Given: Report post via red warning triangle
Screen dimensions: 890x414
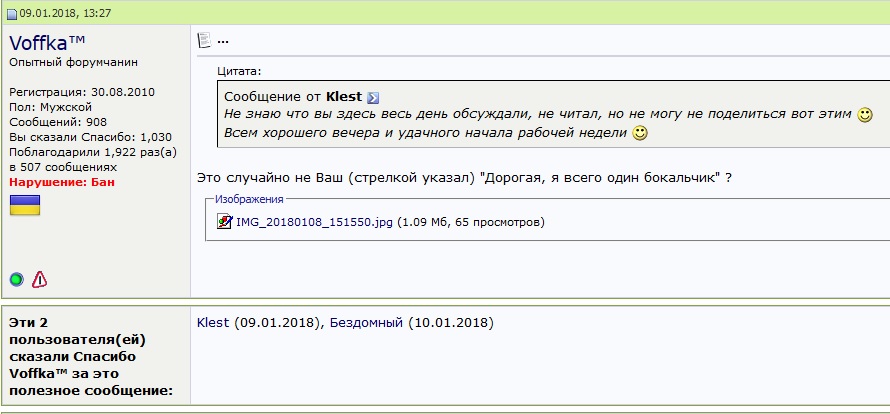Looking at the screenshot, I should click(x=39, y=279).
